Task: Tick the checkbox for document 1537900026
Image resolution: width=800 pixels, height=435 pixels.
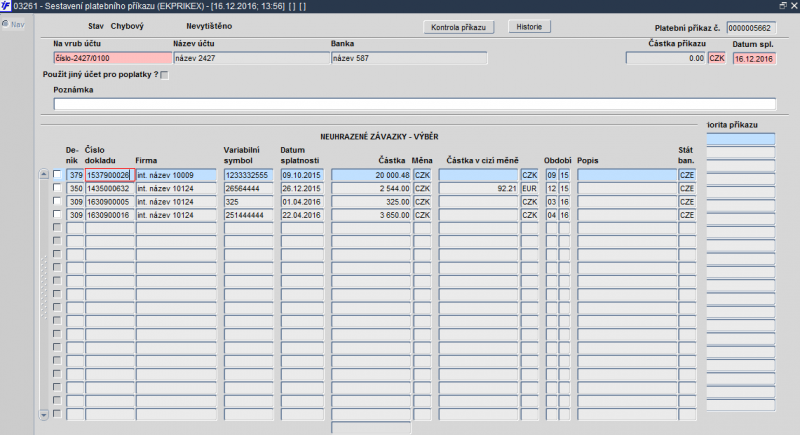Action: 57,174
